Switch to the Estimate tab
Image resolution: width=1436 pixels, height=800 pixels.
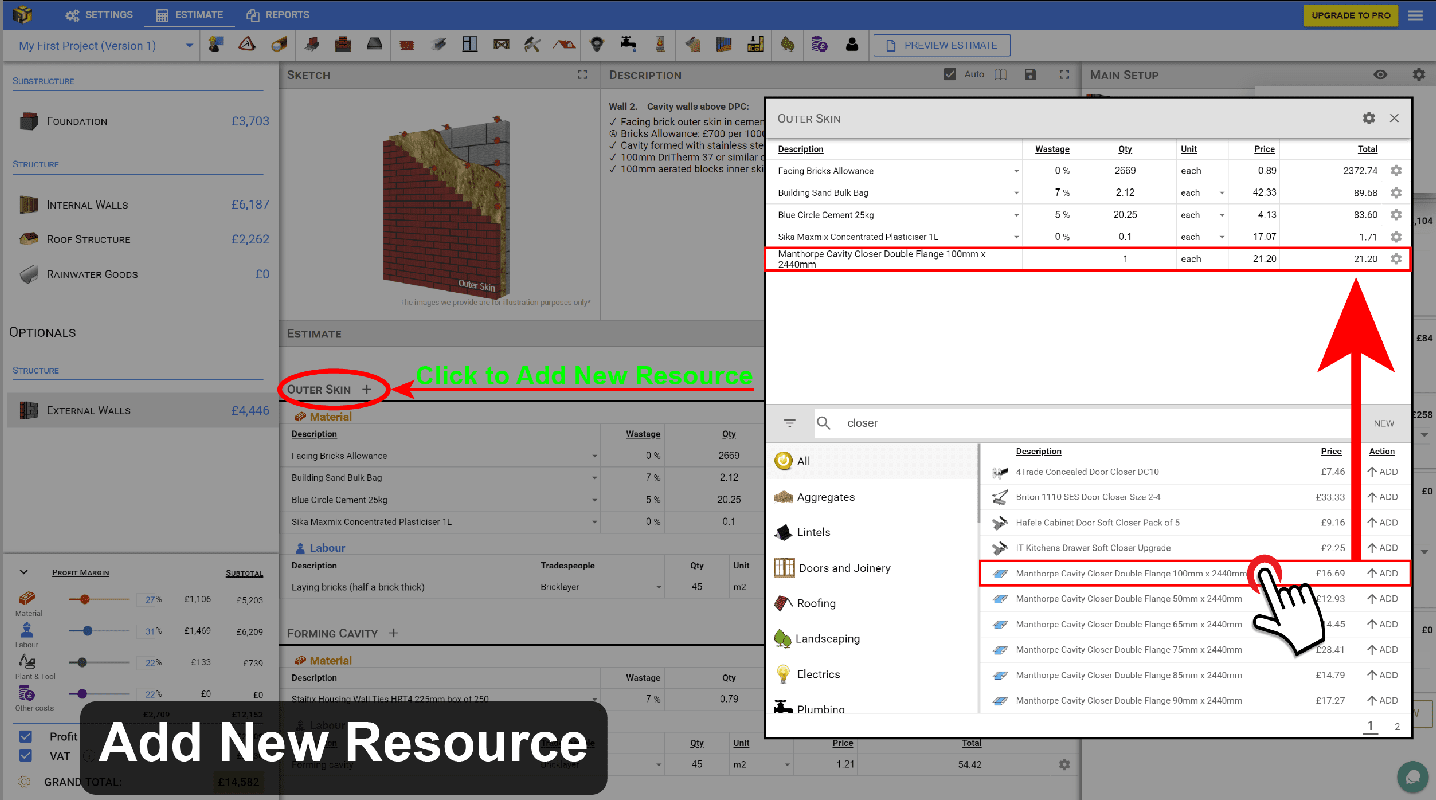190,15
